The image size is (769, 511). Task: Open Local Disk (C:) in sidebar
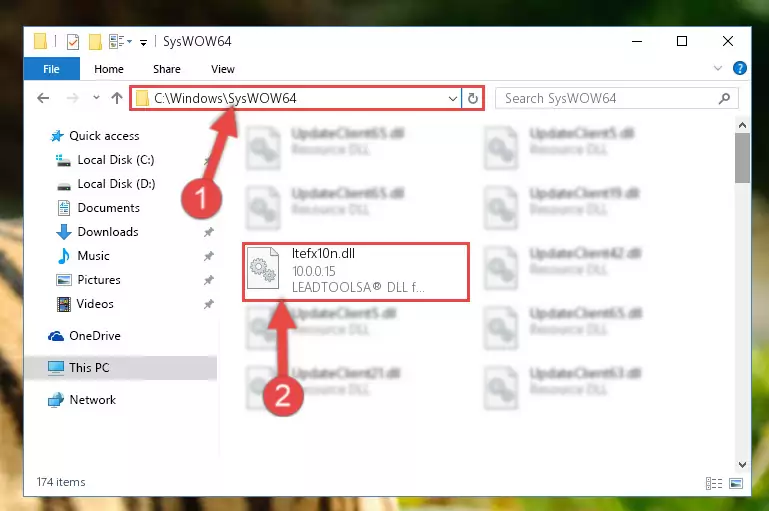pos(116,160)
